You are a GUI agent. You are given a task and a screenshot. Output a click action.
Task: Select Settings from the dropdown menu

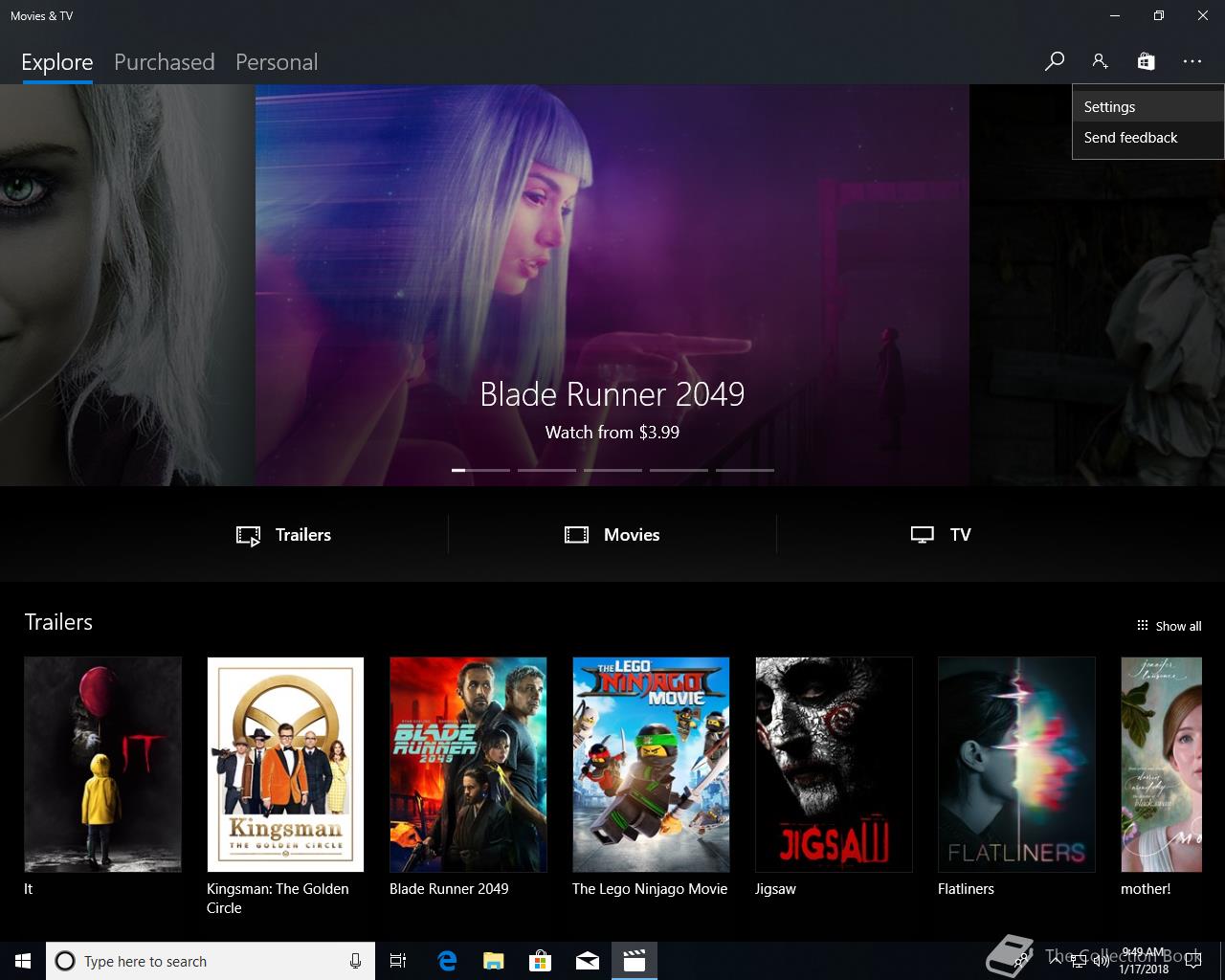tap(1147, 107)
